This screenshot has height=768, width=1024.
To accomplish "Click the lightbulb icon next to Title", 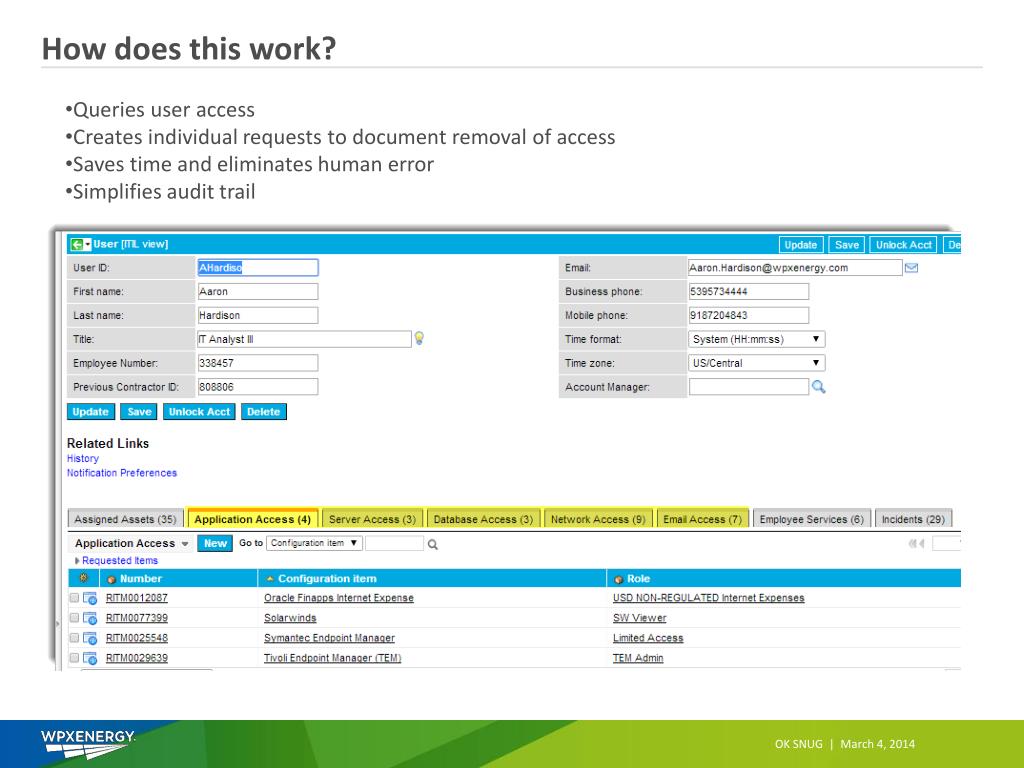I will click(419, 338).
